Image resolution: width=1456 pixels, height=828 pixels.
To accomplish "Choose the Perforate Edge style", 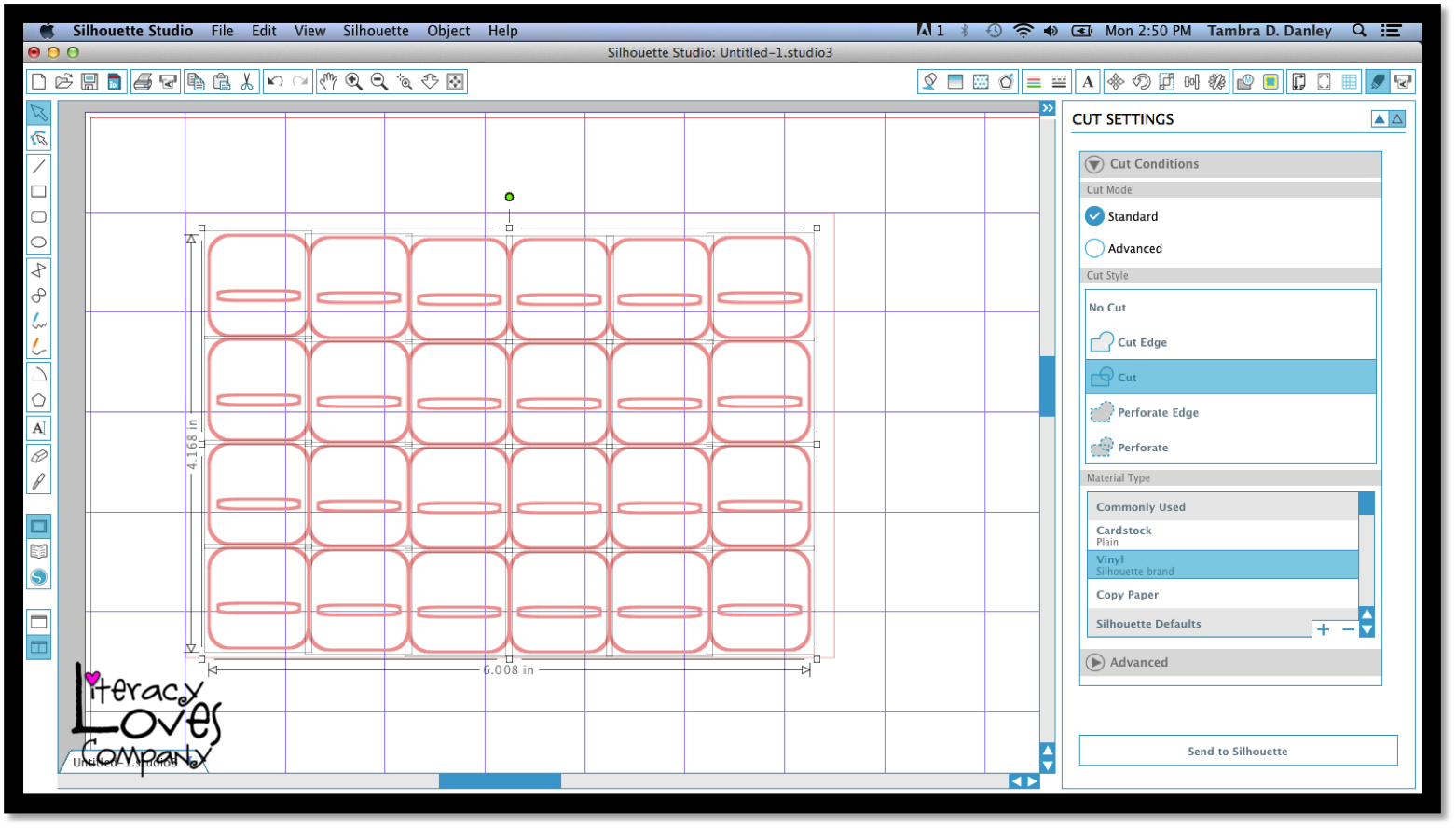I will coord(1231,412).
